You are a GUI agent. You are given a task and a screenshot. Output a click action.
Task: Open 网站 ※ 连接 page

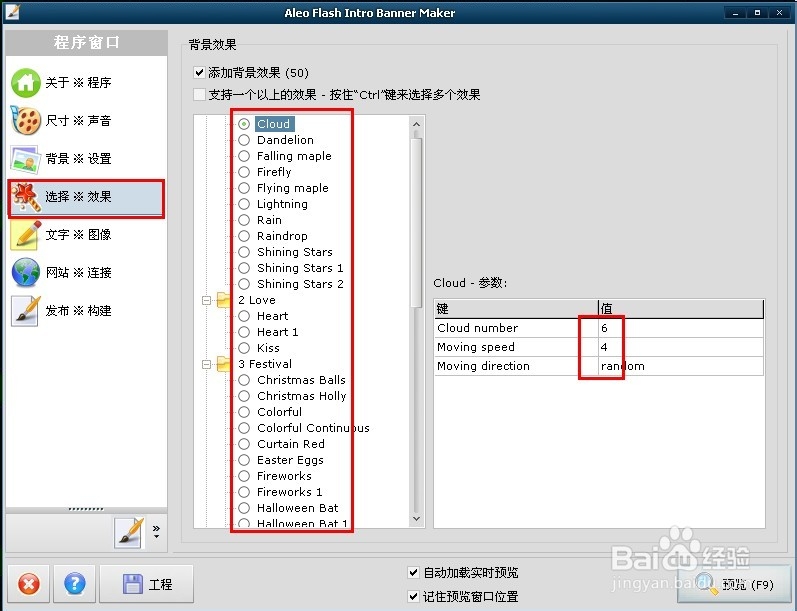[x=78, y=272]
